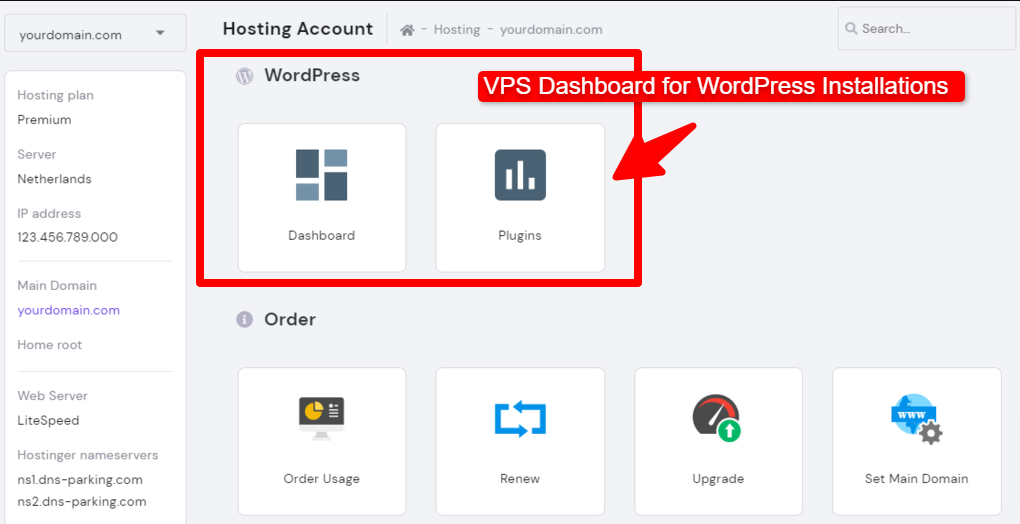
Task: Click the Hostinger nameservers label
Action: click(x=88, y=455)
